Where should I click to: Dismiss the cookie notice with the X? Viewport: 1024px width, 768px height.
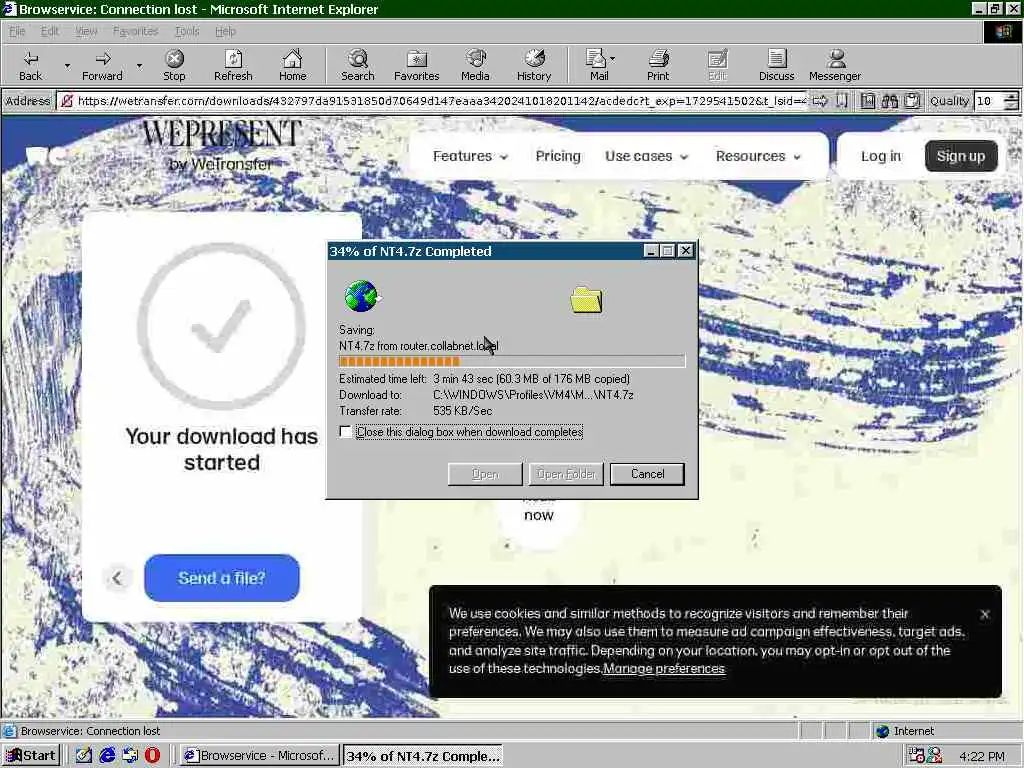tap(985, 614)
